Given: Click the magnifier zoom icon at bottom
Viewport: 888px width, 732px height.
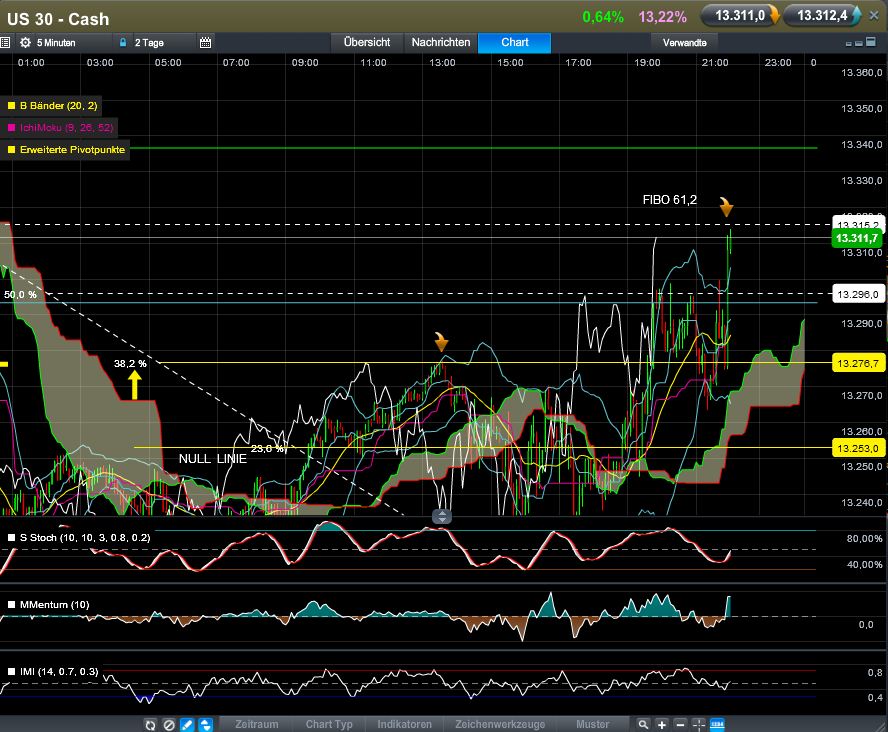Looking at the screenshot, I should (645, 724).
